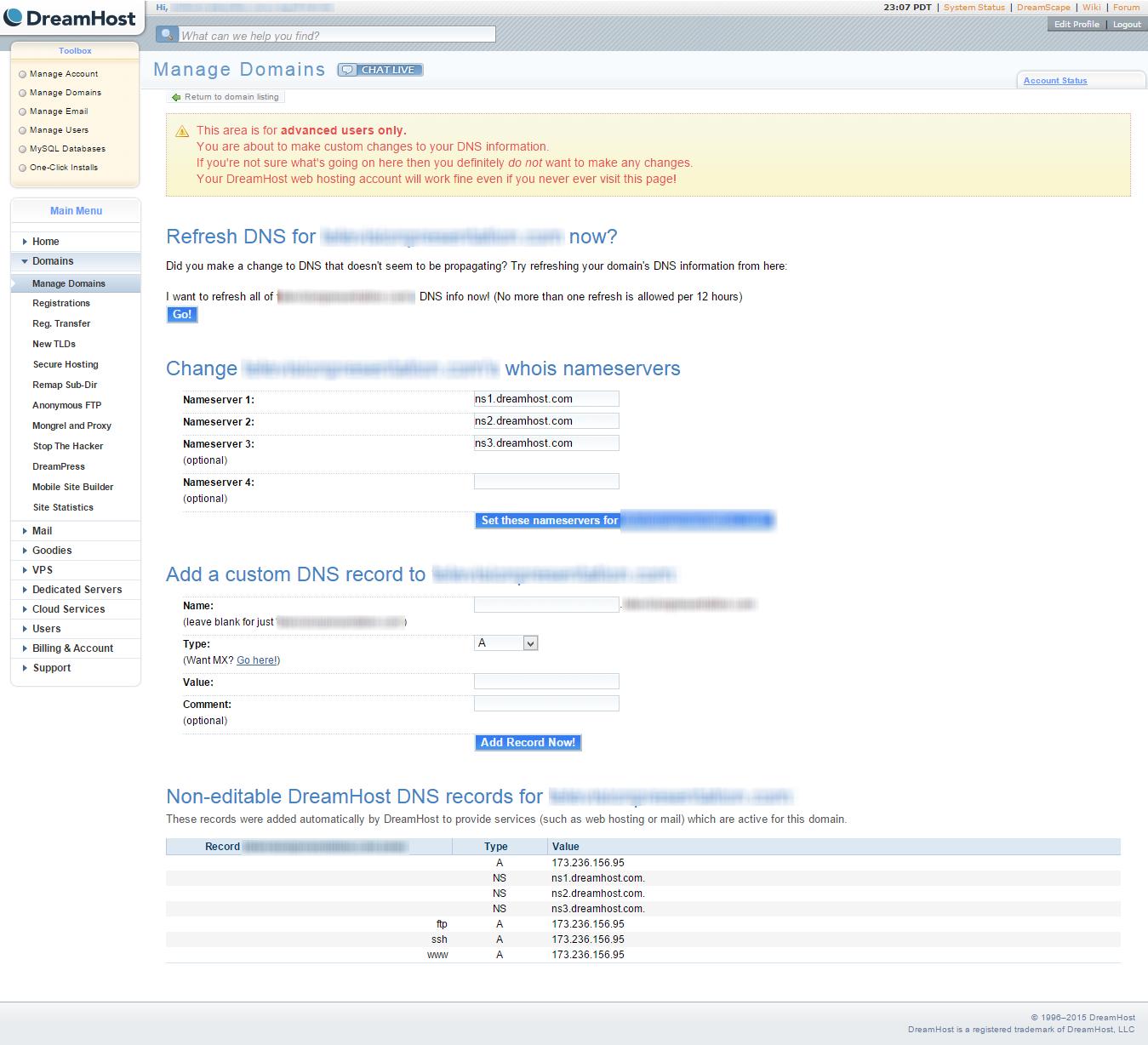Viewport: 1148px width, 1045px height.
Task: Click the green return arrow icon
Action: (x=176, y=96)
